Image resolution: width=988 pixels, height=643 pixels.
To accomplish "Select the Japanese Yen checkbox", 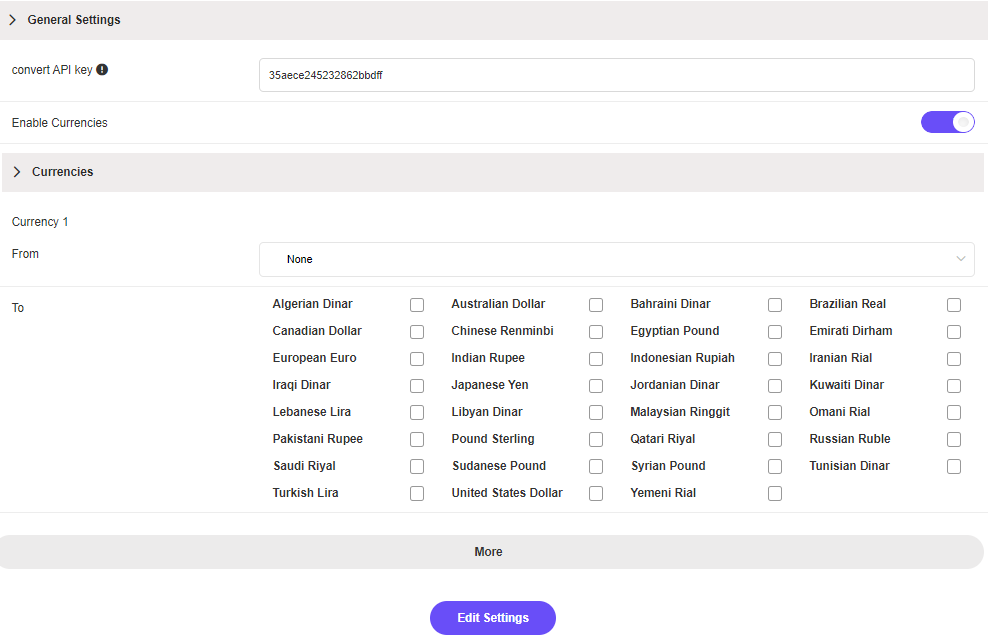I will tap(596, 386).
